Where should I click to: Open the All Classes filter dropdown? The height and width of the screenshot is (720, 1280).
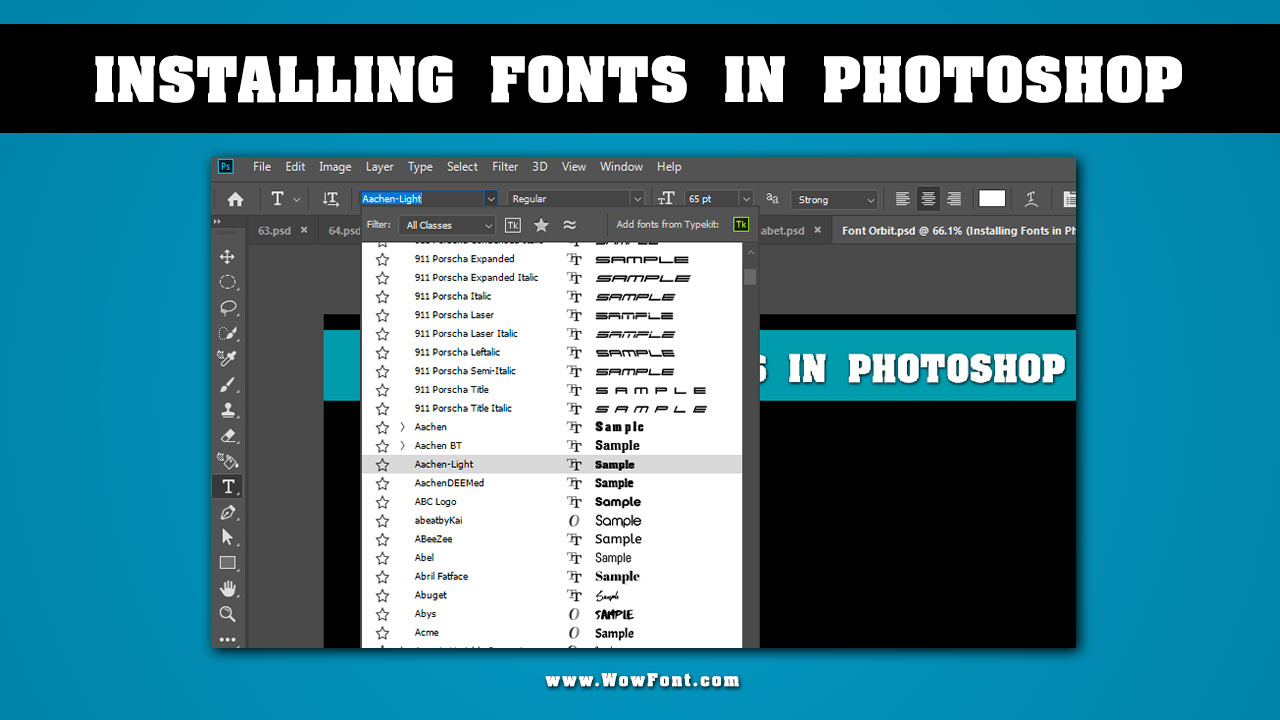pos(446,225)
